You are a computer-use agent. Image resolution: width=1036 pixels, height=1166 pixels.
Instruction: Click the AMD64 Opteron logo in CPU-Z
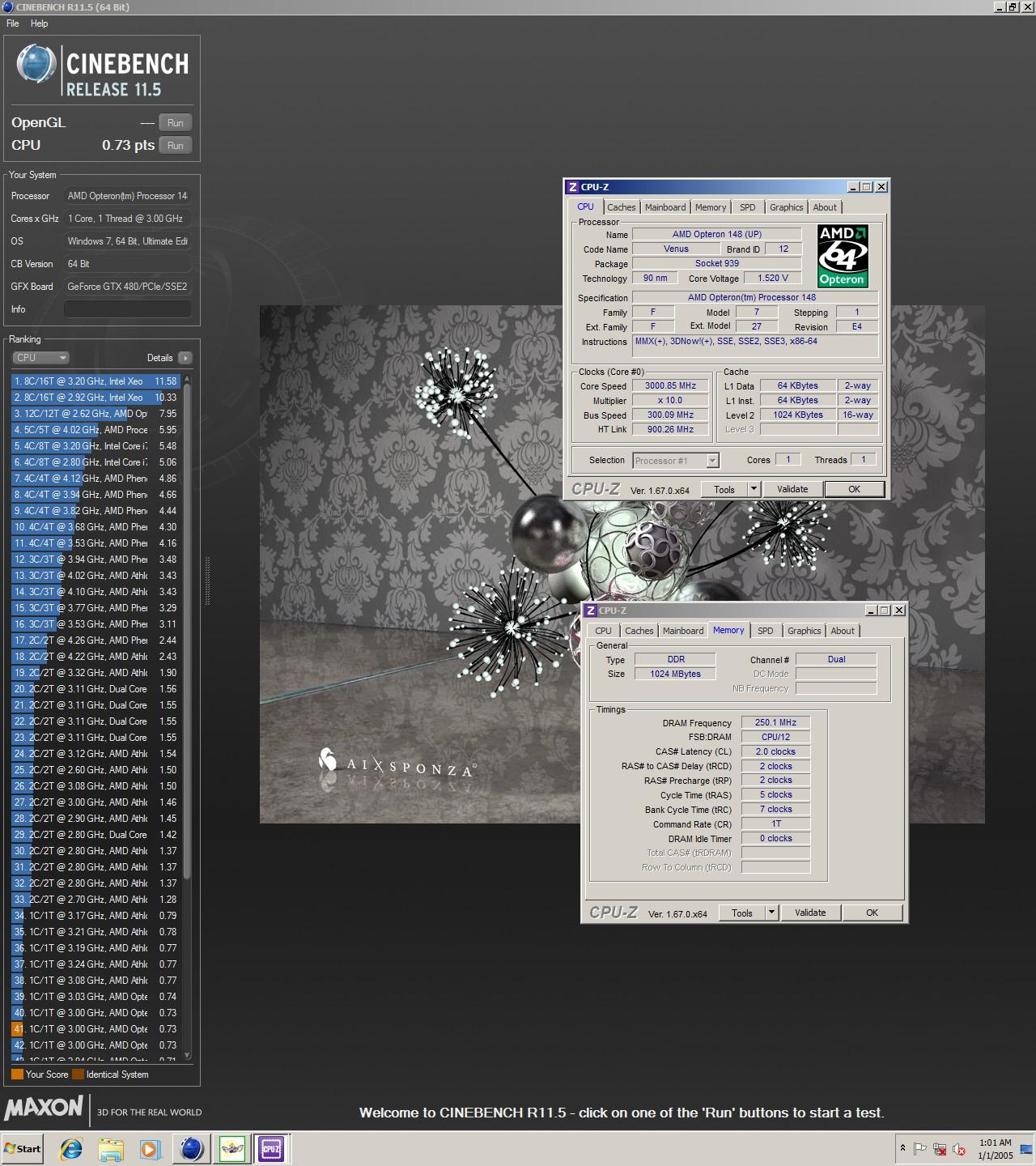843,256
